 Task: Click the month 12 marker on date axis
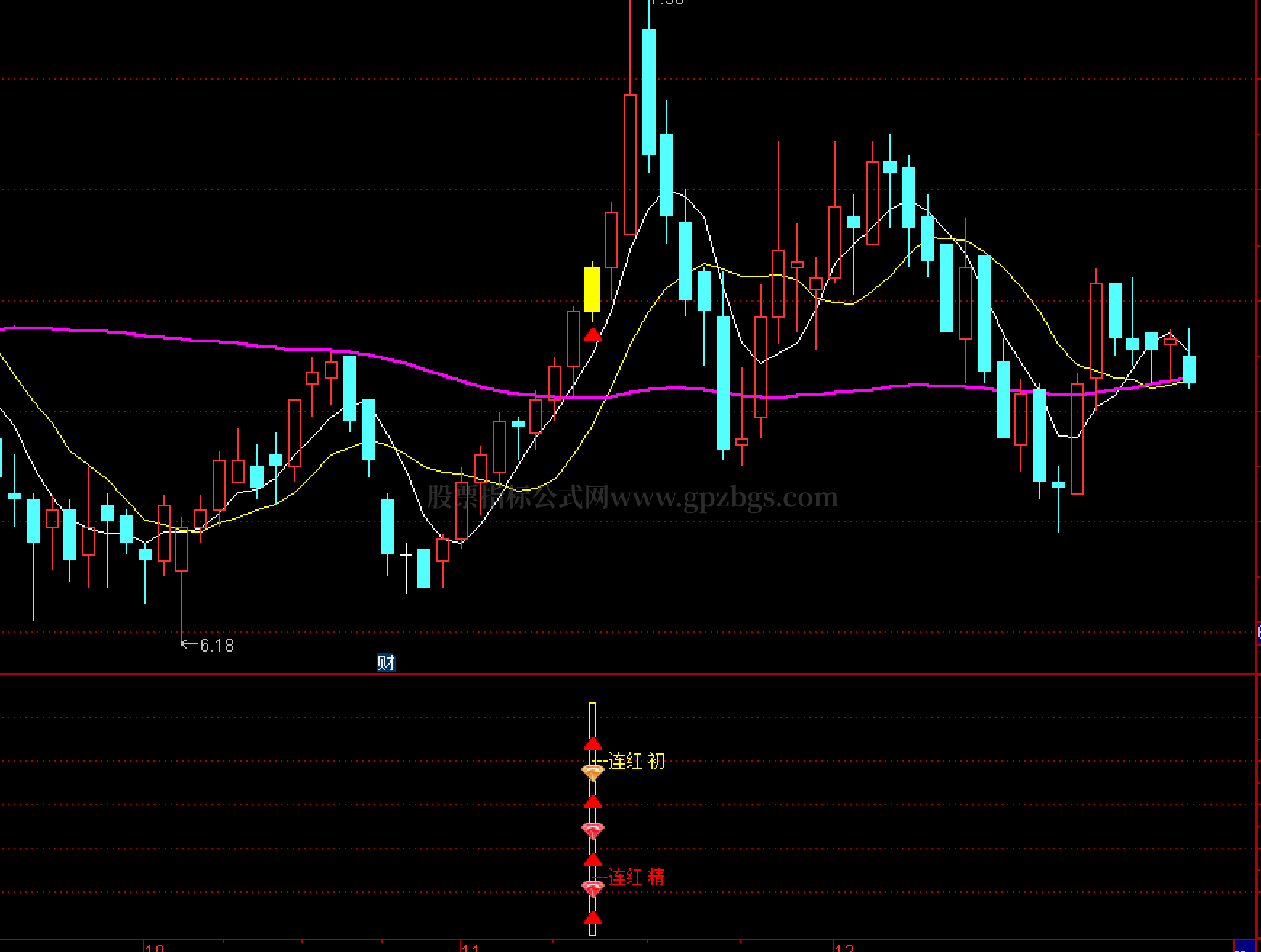click(x=844, y=947)
